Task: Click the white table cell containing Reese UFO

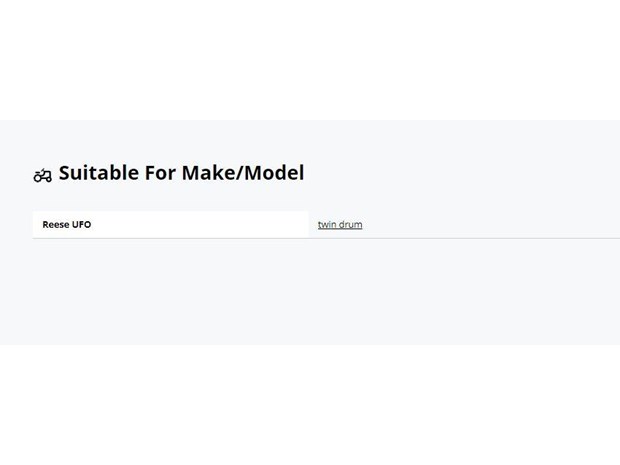Action: (170, 225)
